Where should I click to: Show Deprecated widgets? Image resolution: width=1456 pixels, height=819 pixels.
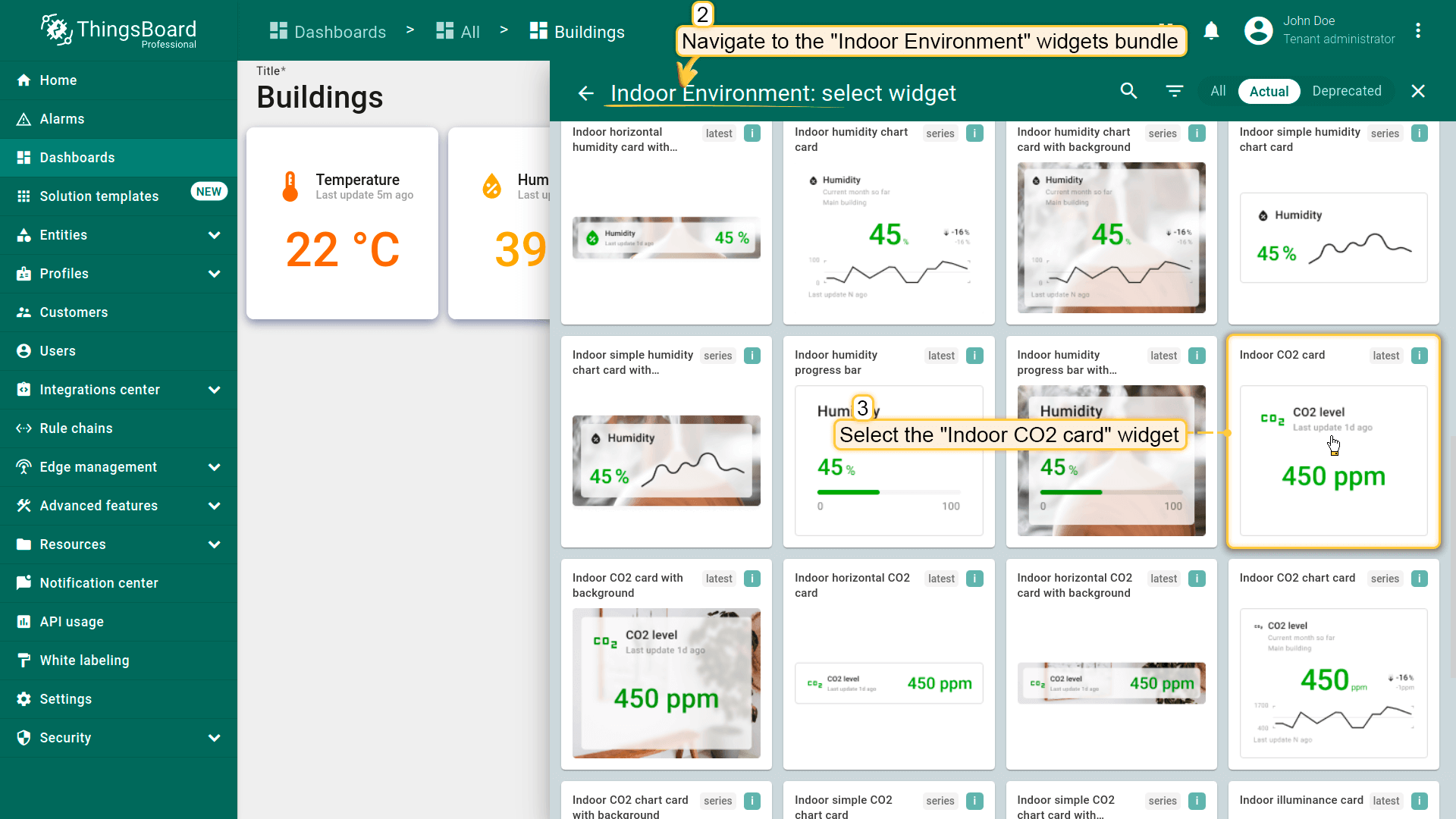tap(1346, 91)
